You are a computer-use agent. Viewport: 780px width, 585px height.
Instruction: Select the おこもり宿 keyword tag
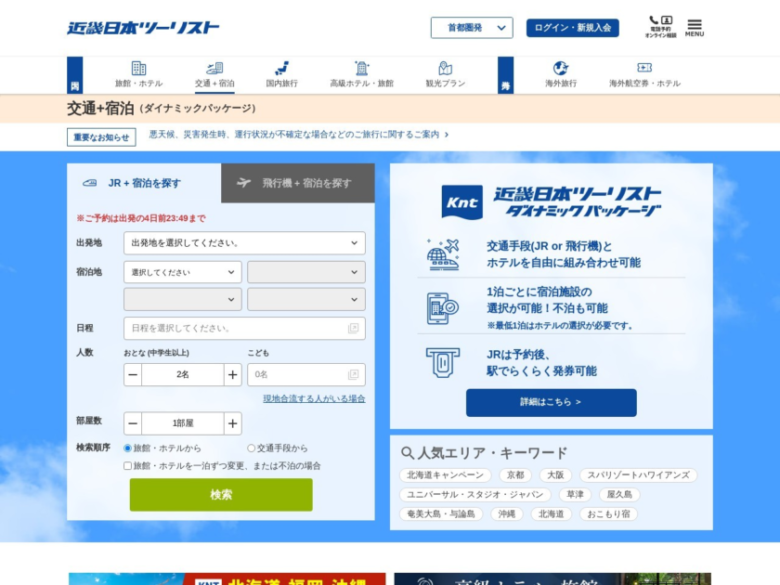tap(608, 514)
